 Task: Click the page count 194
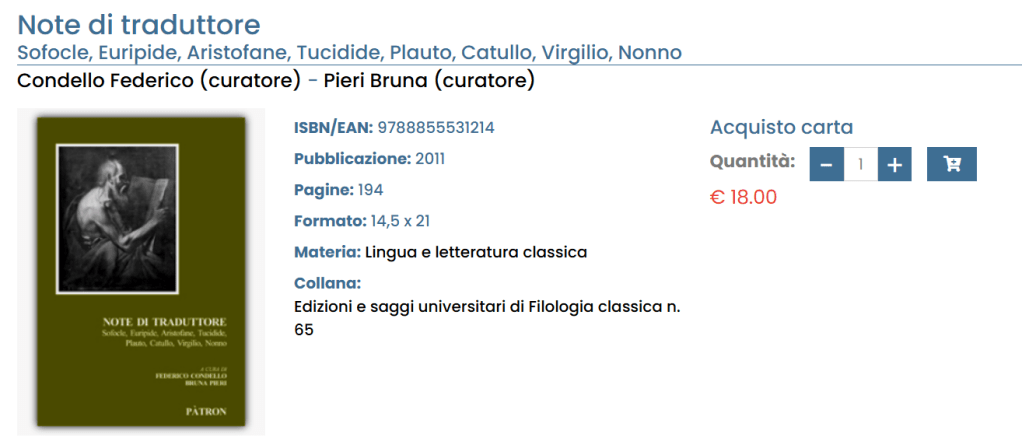click(x=370, y=190)
